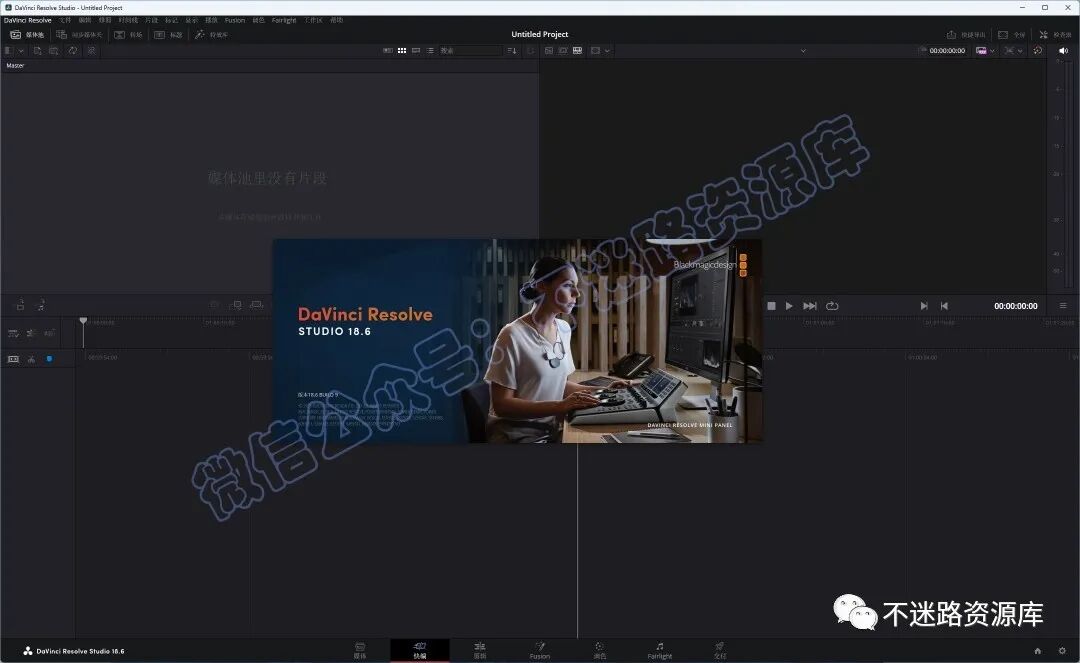Jump to the previous edit point

click(944, 306)
